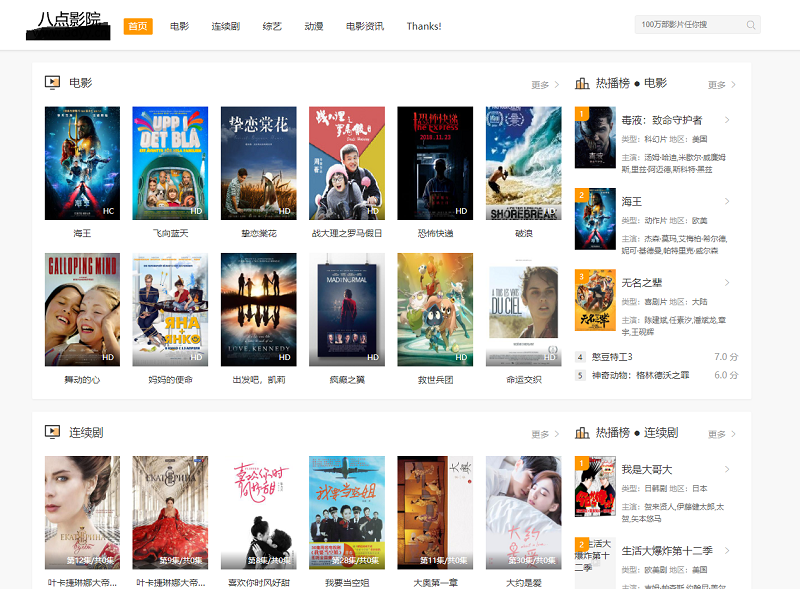Image resolution: width=800 pixels, height=589 pixels.
Task: Click the search magnifier icon
Action: [750, 25]
